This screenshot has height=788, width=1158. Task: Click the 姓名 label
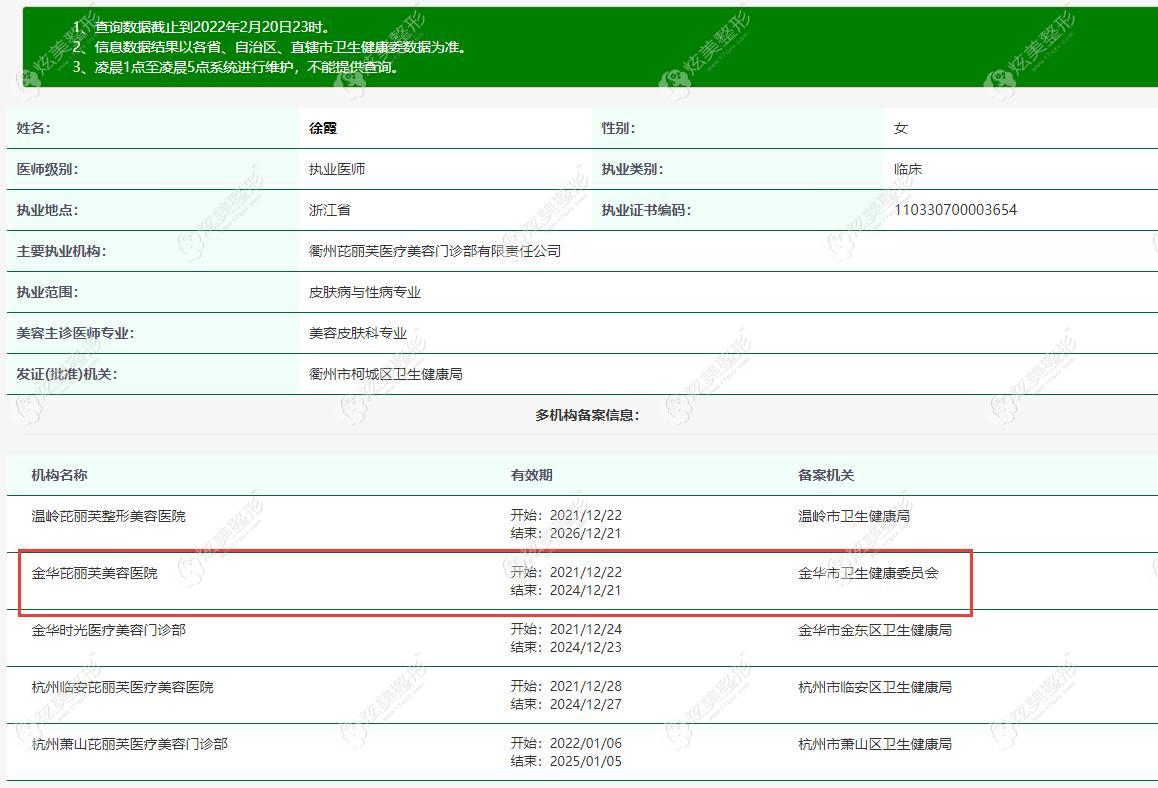tap(34, 129)
